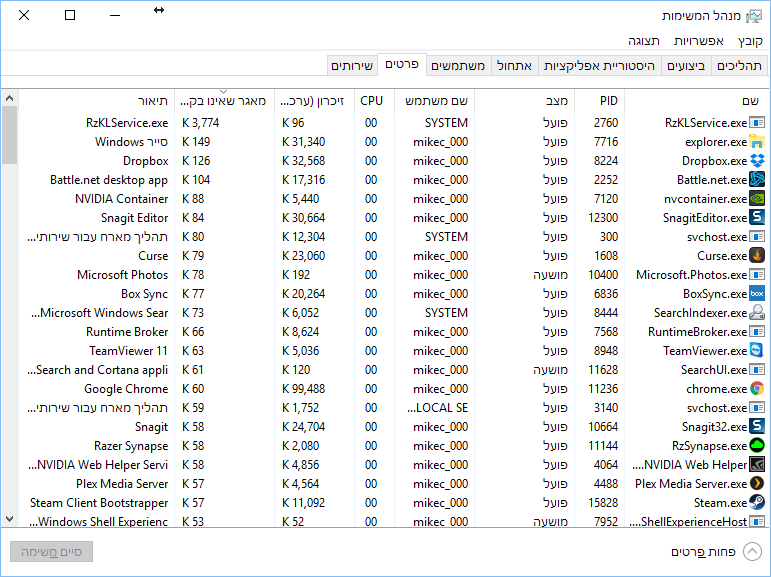Click the ShellExperienceHost icon

tap(757, 521)
